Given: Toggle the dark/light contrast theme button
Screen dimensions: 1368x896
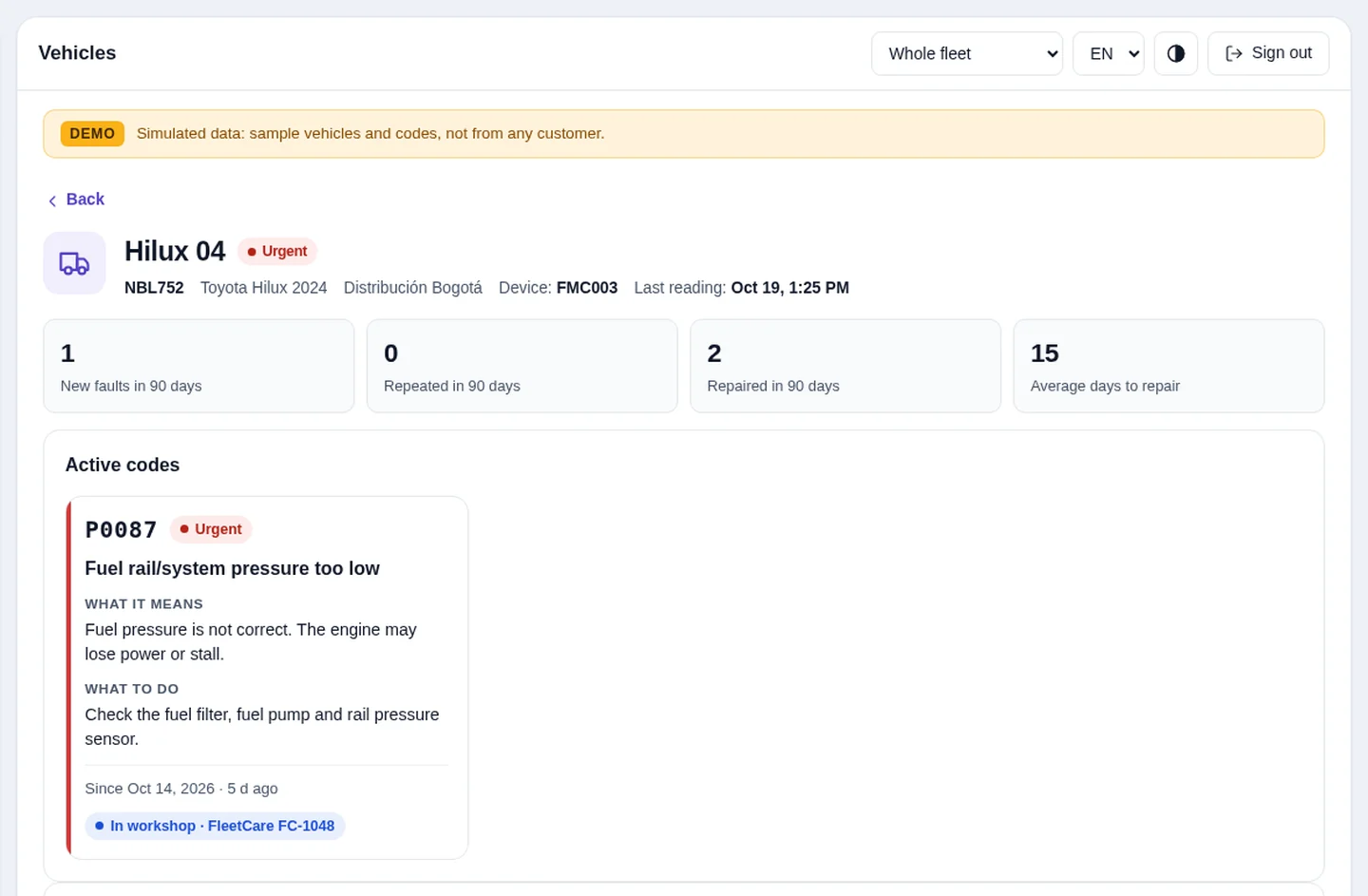Looking at the screenshot, I should coord(1175,53).
